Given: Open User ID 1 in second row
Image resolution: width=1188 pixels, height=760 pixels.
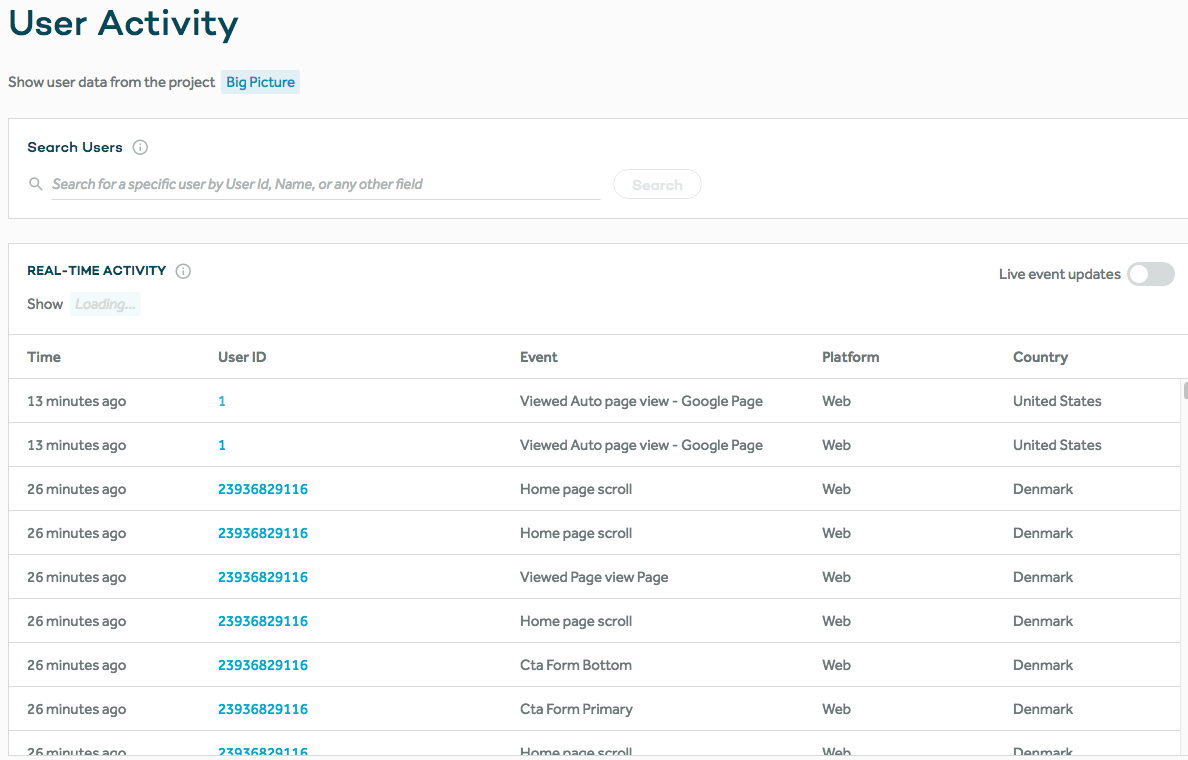Looking at the screenshot, I should 222,445.
